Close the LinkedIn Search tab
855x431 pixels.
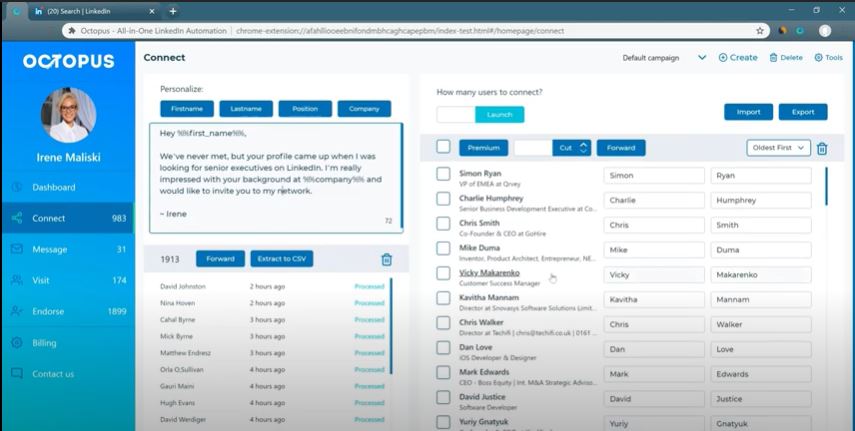pyautogui.click(x=152, y=11)
